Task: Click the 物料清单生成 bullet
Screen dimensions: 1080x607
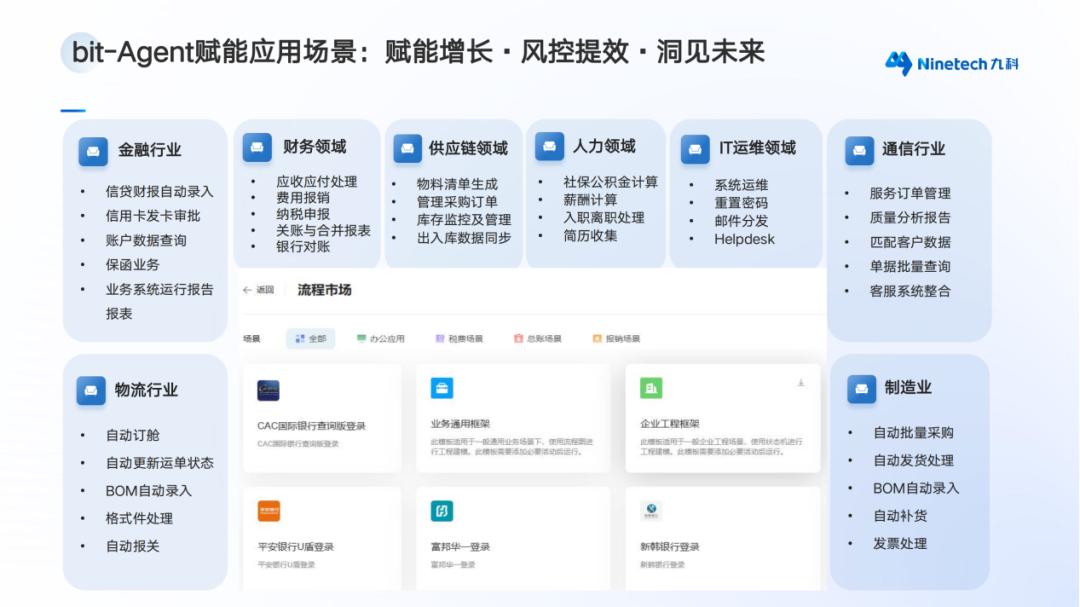Action: 457,184
